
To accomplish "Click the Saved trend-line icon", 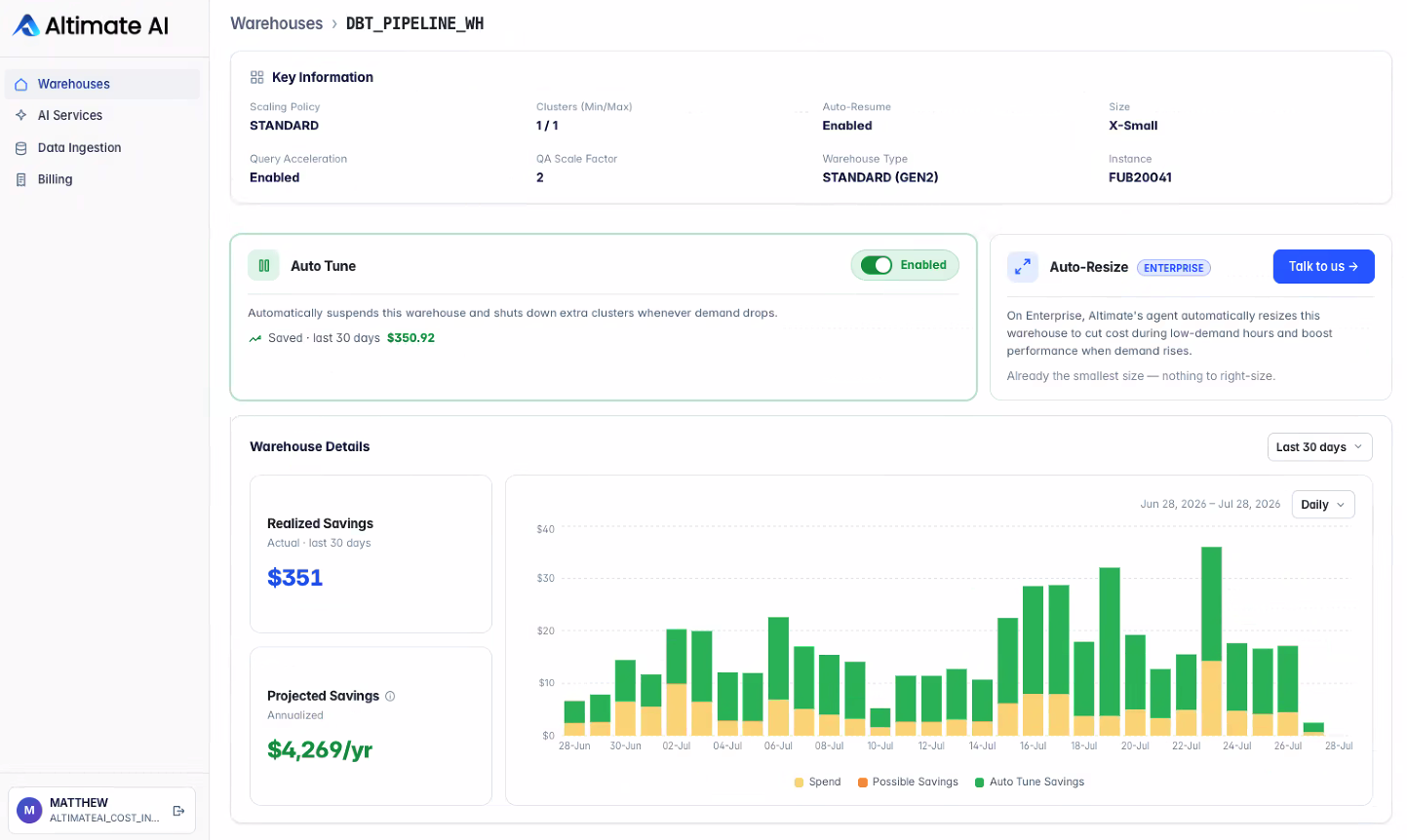I will click(255, 338).
